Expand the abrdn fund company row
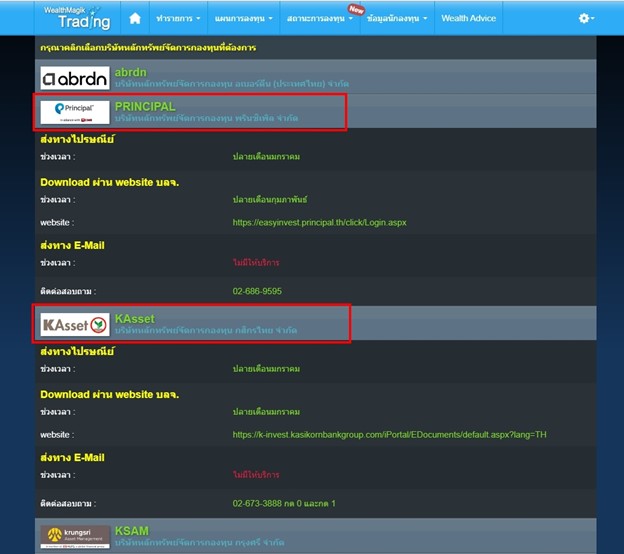This screenshot has width=624, height=554. (x=316, y=78)
